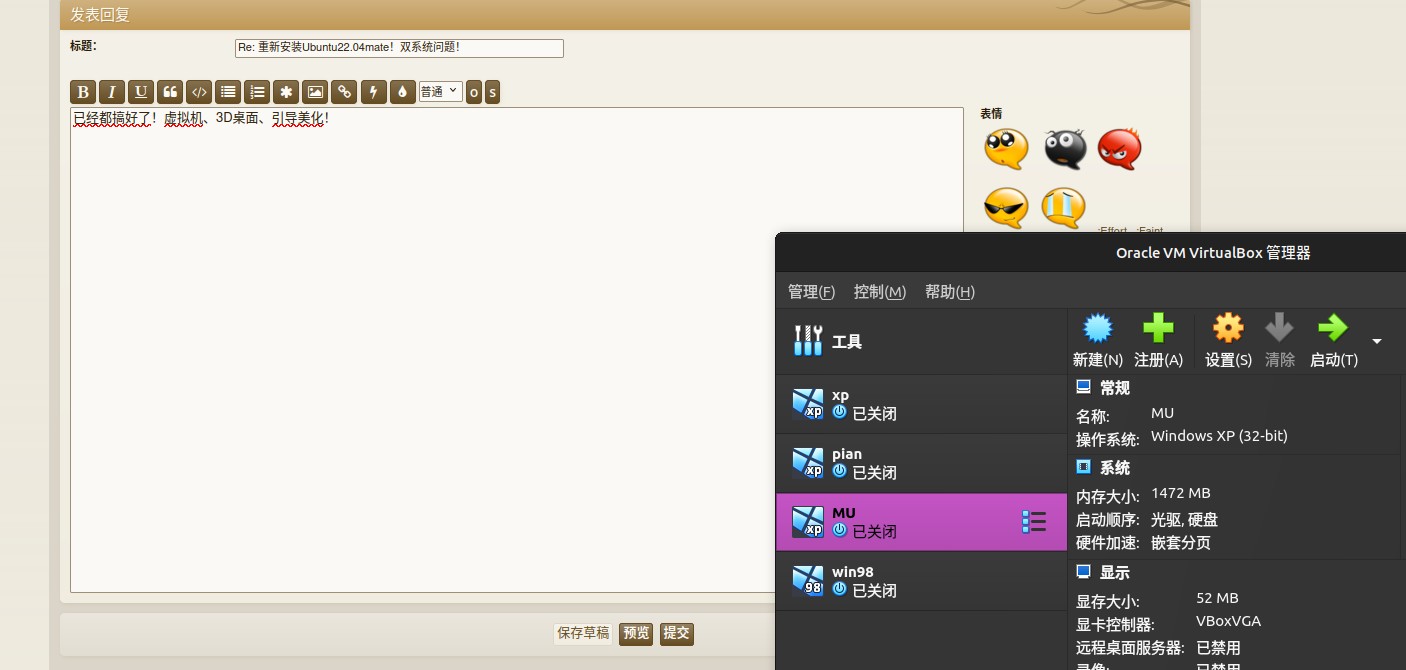Insert an image into the reply
The height and width of the screenshot is (670, 1406).
click(x=315, y=92)
